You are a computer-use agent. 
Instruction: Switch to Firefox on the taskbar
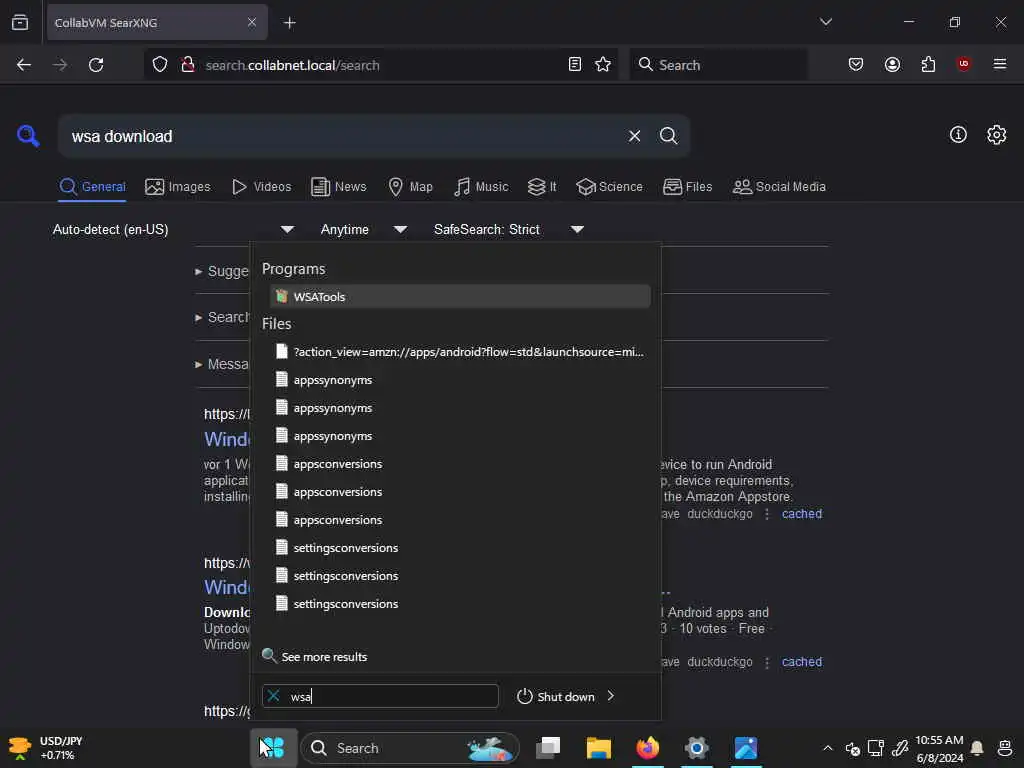tap(647, 748)
